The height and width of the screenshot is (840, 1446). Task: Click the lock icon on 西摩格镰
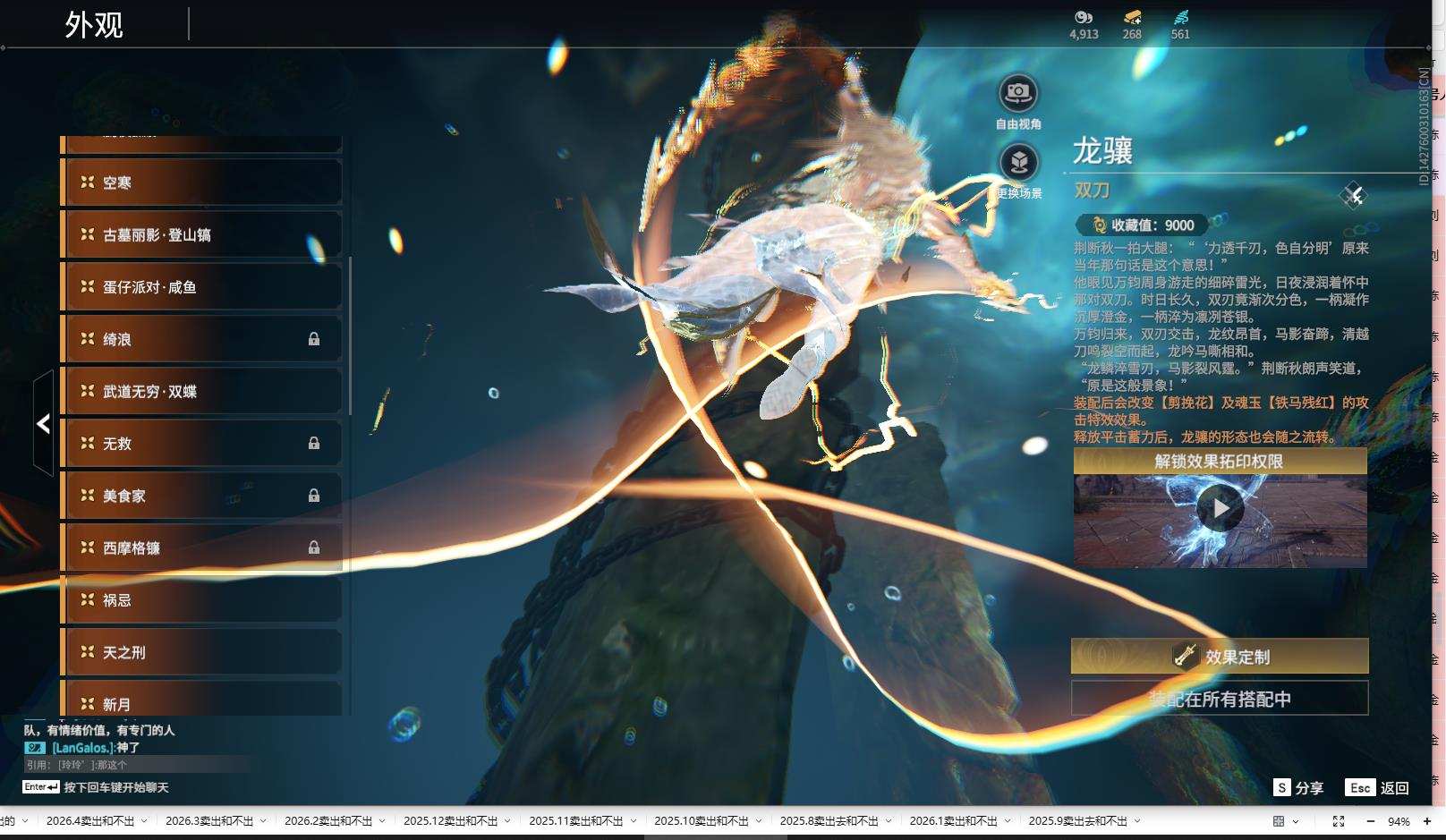pyautogui.click(x=314, y=547)
